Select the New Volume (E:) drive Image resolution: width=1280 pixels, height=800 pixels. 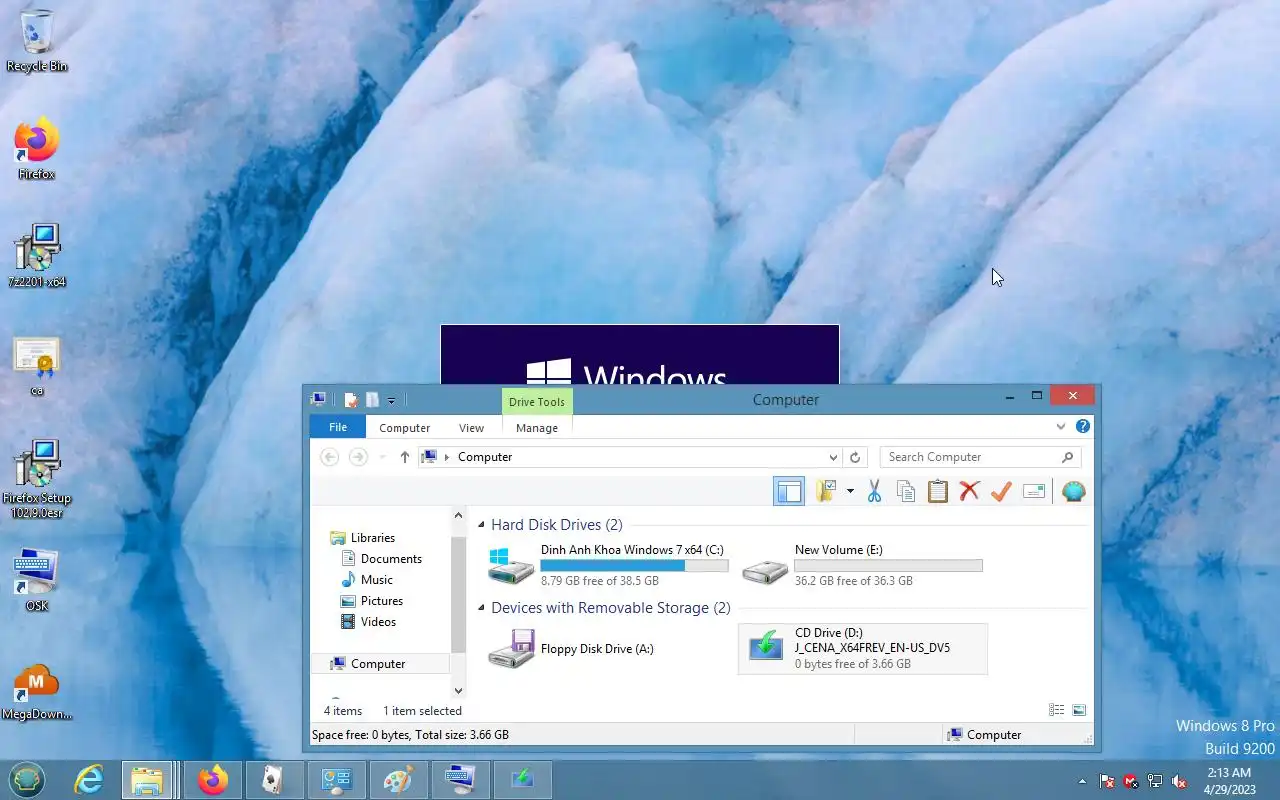coord(862,565)
